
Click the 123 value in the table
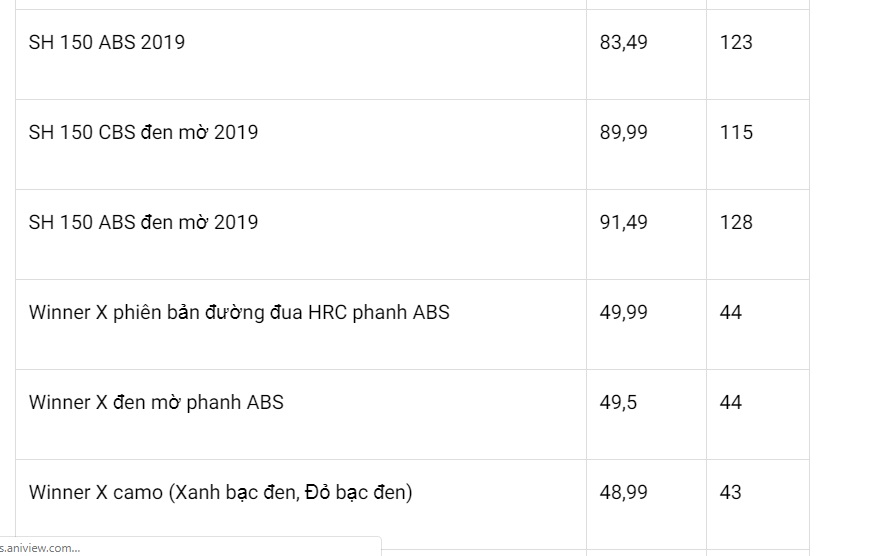(x=735, y=42)
